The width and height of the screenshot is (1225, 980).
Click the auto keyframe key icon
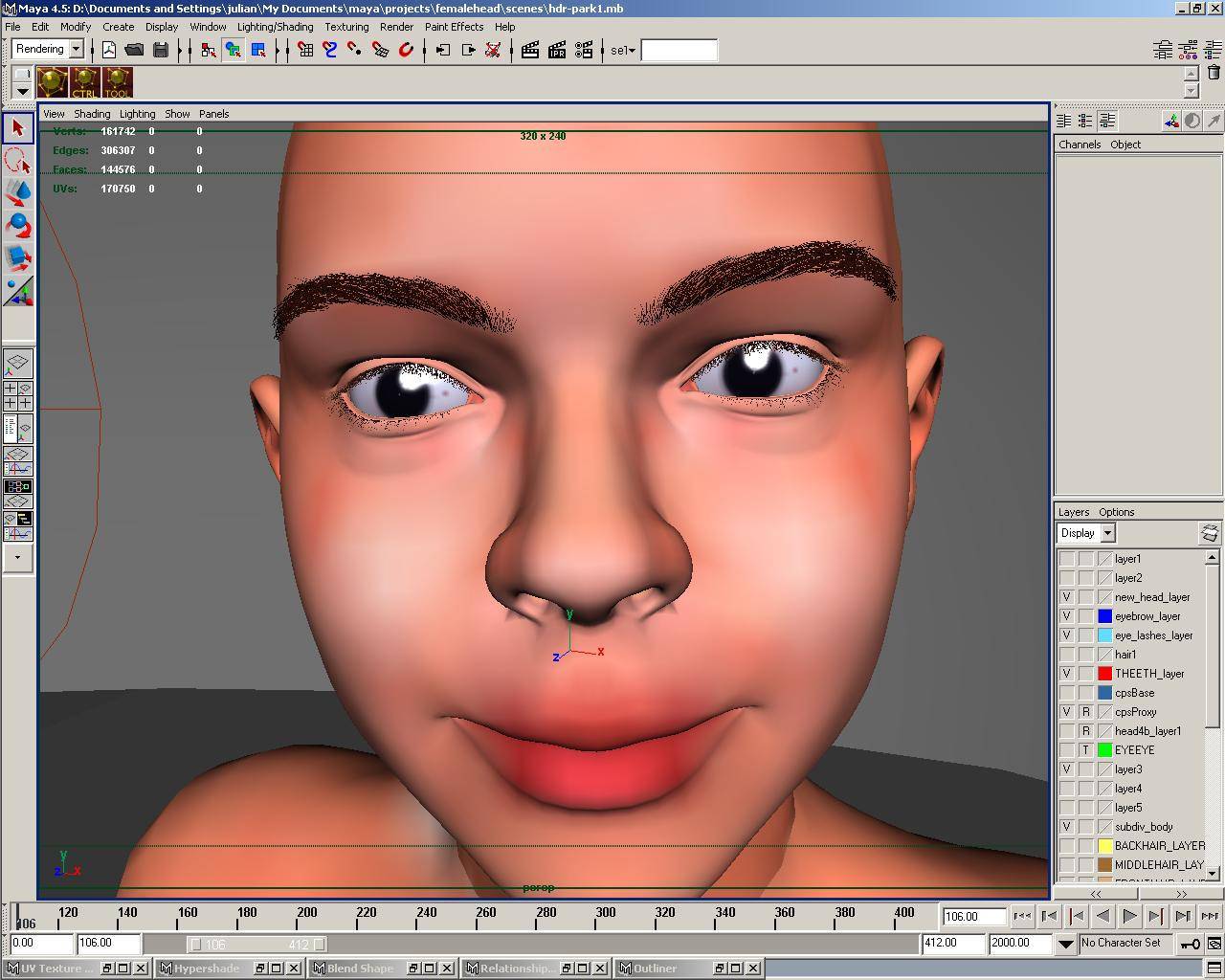pyautogui.click(x=1190, y=944)
